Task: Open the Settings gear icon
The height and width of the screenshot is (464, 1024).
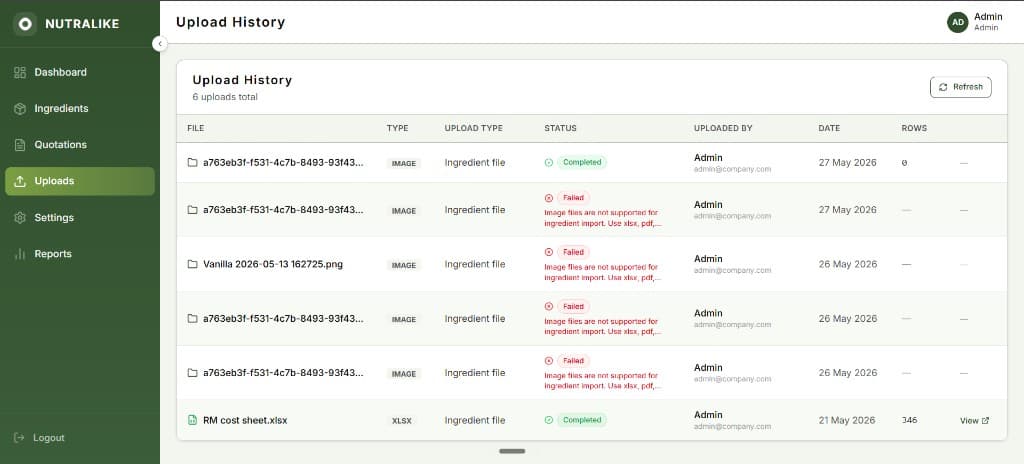Action: click(x=20, y=218)
